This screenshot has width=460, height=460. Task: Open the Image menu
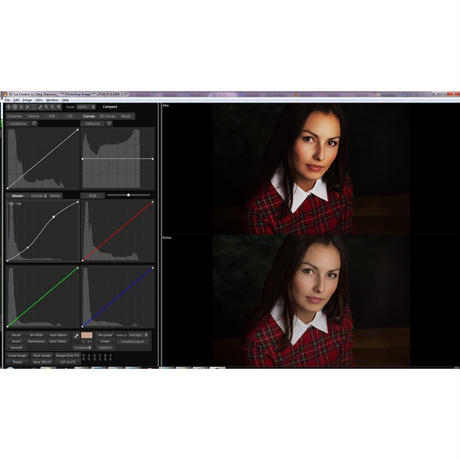27,100
